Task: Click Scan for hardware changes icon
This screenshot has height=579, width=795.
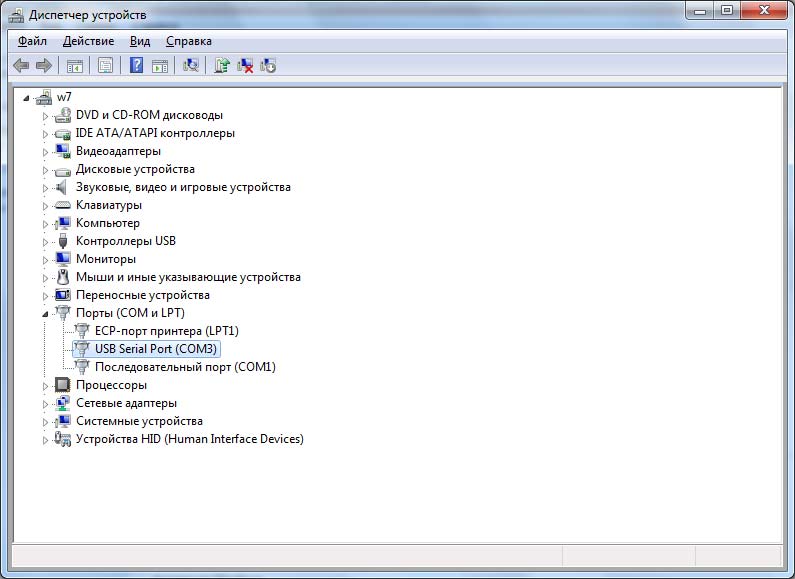Action: click(191, 65)
